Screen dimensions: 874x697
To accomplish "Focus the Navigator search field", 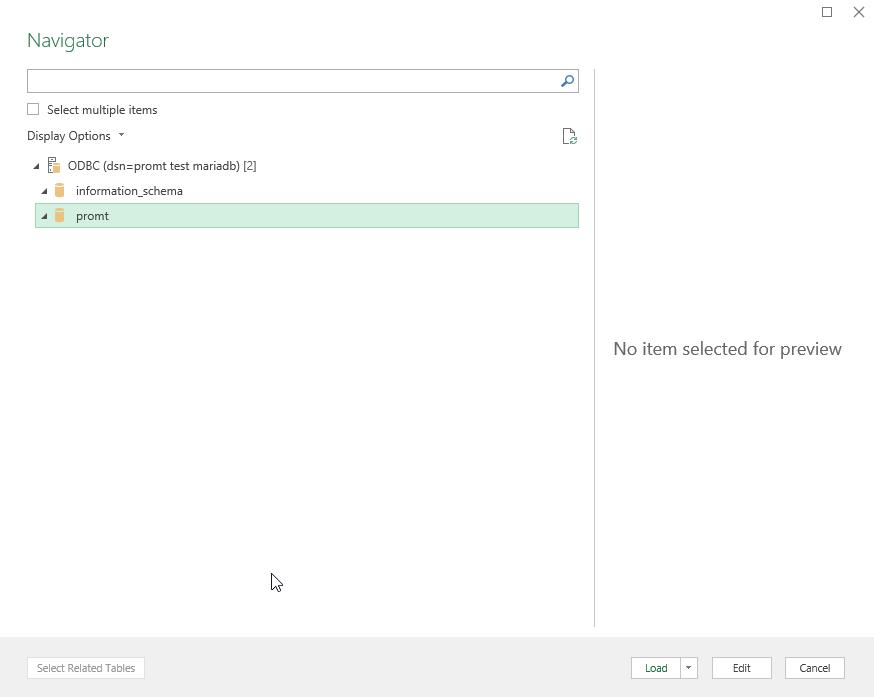I will point(290,81).
